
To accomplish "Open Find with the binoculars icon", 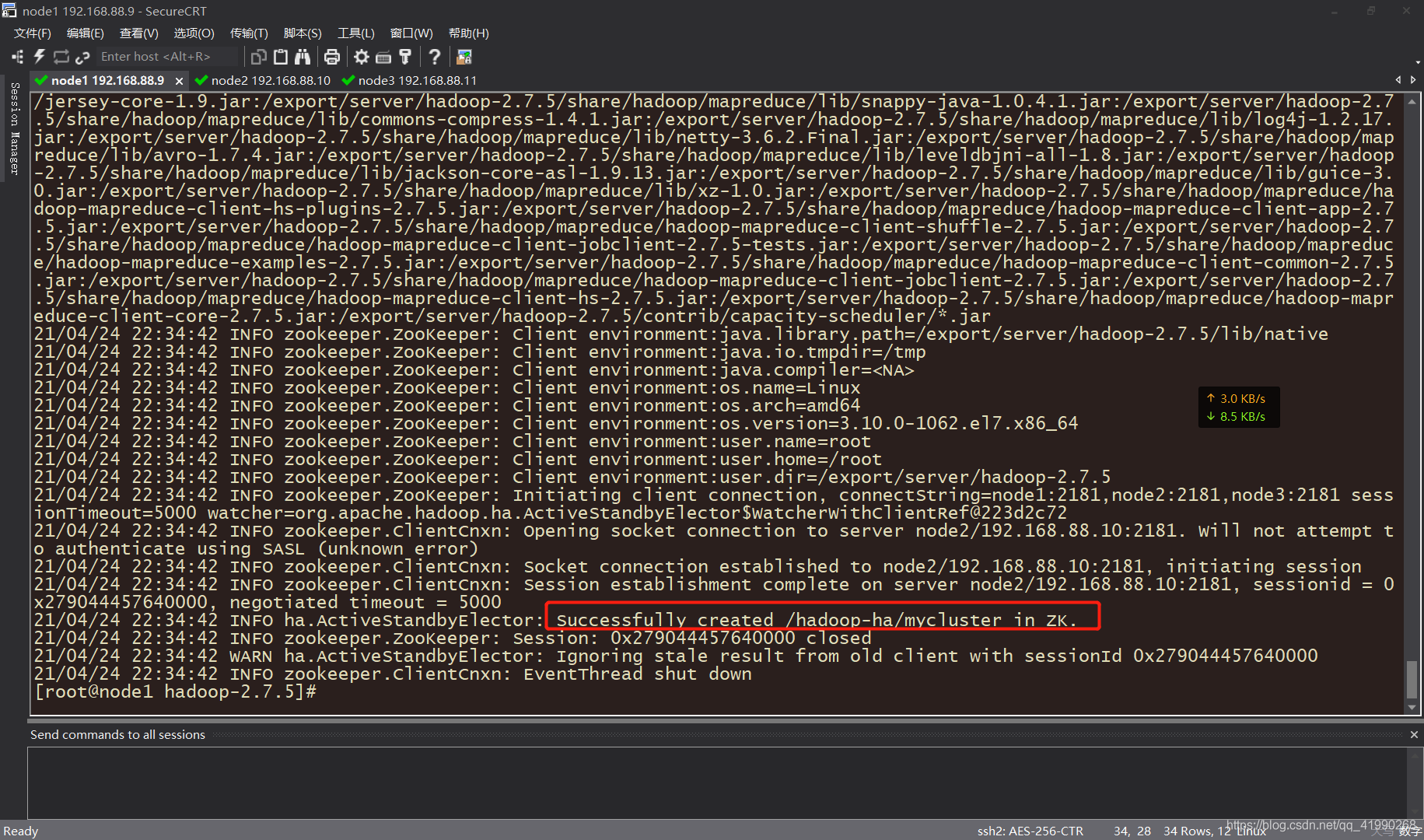I will click(303, 57).
